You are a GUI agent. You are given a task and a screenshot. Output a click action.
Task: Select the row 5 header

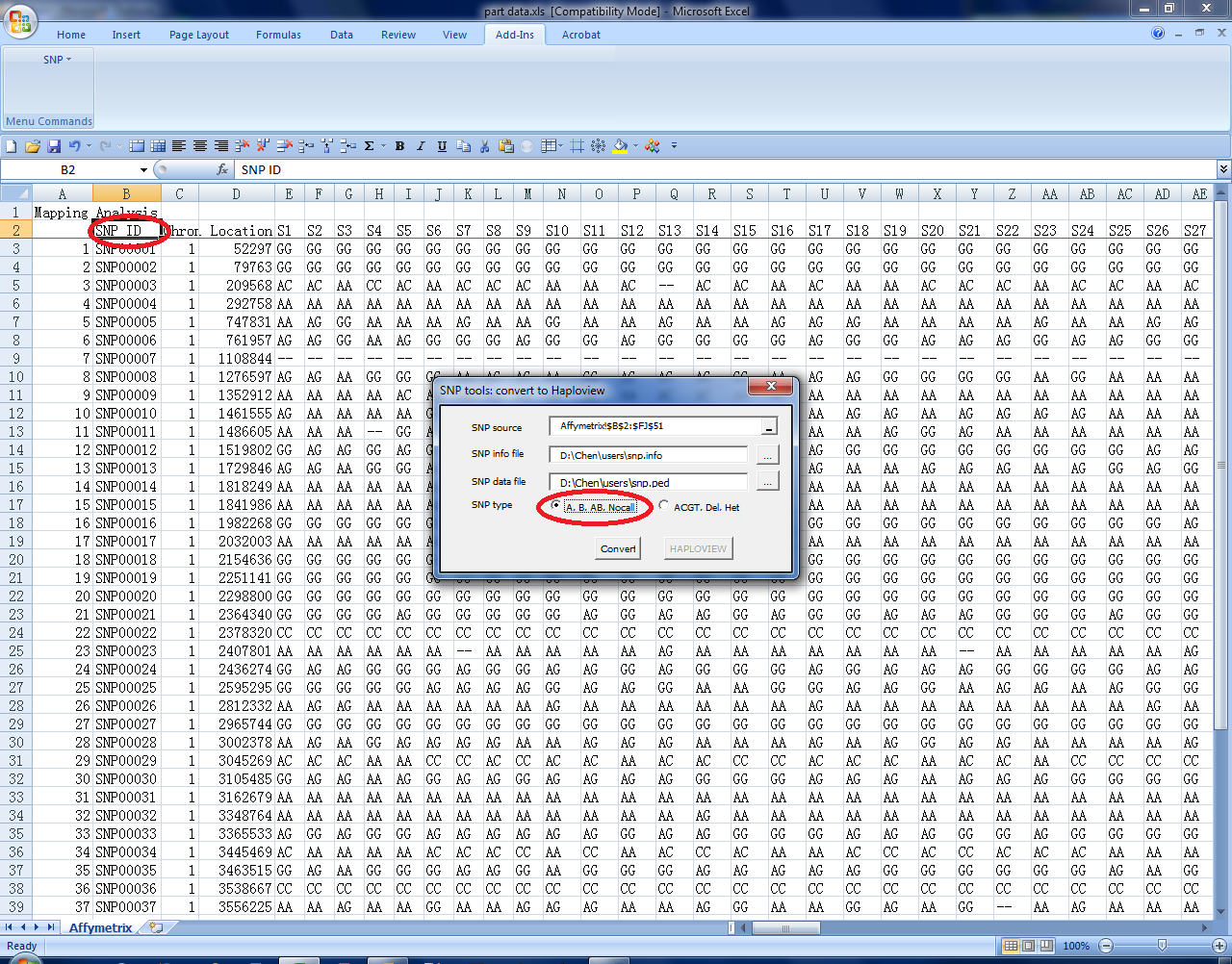16,286
